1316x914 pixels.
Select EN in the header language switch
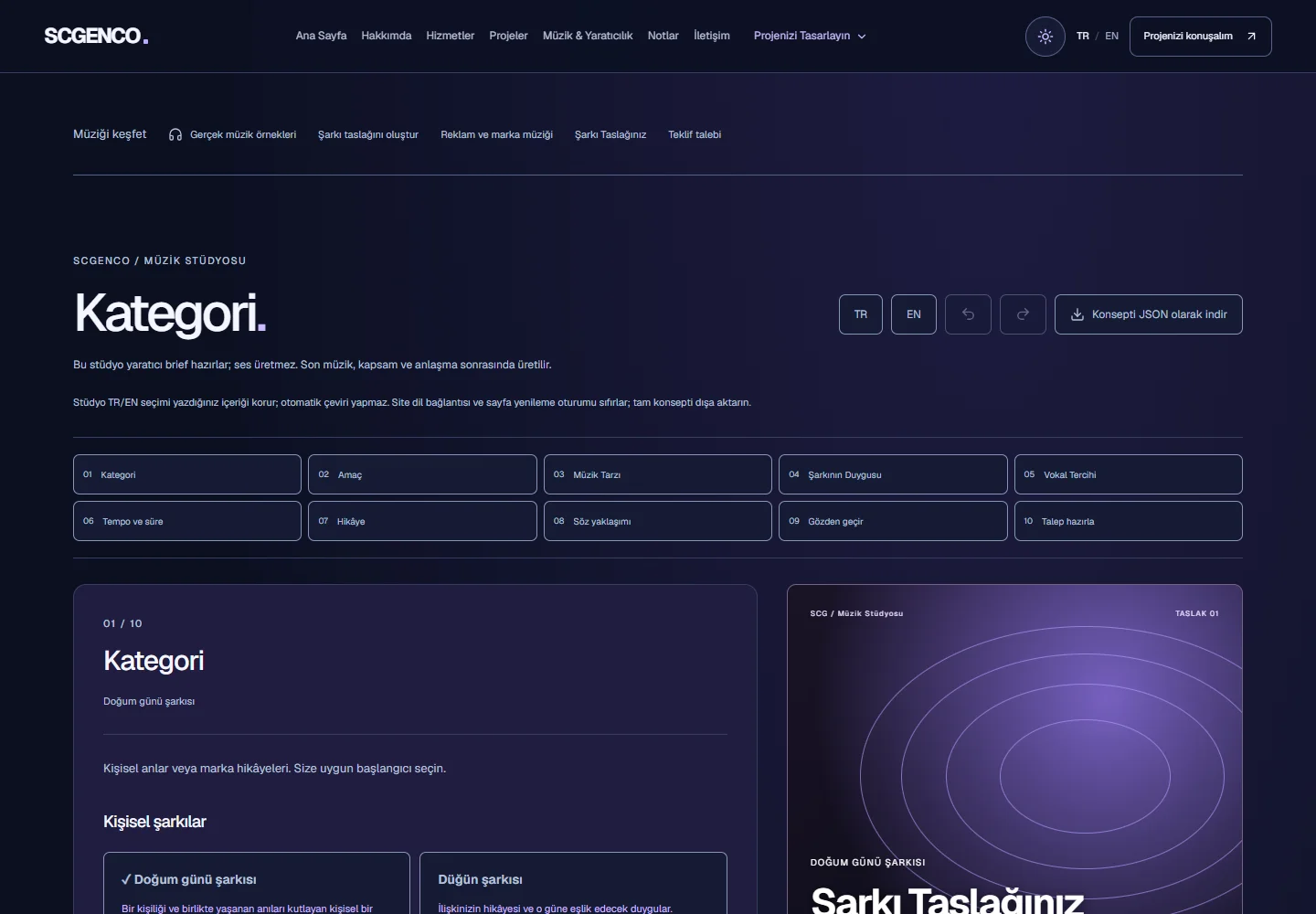pyautogui.click(x=1111, y=36)
